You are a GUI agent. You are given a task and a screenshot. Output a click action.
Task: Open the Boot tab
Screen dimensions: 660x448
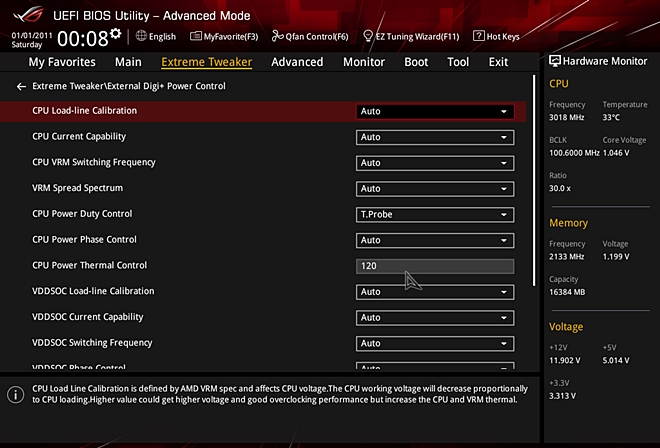pos(416,62)
